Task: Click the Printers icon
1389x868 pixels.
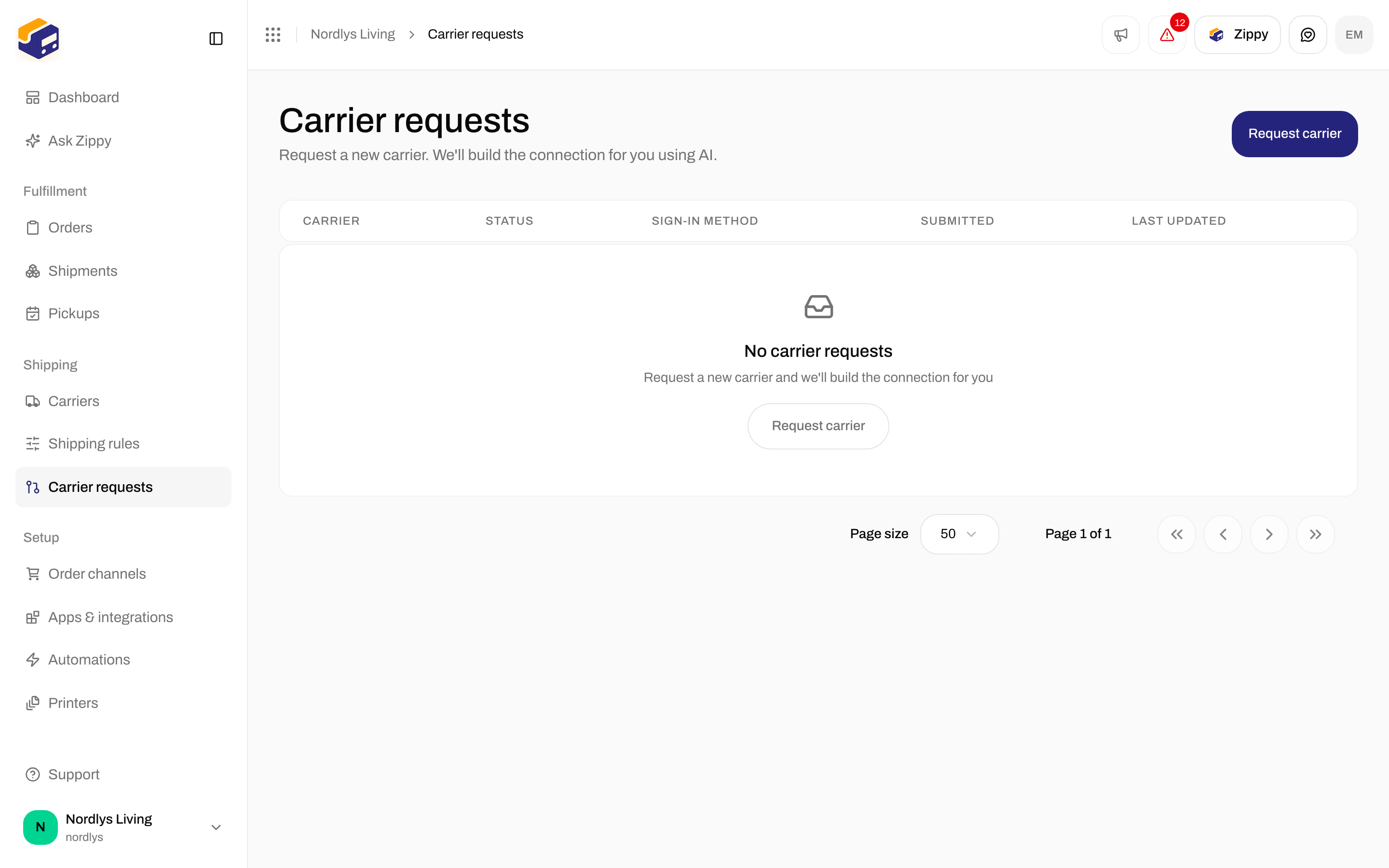Action: tap(33, 703)
